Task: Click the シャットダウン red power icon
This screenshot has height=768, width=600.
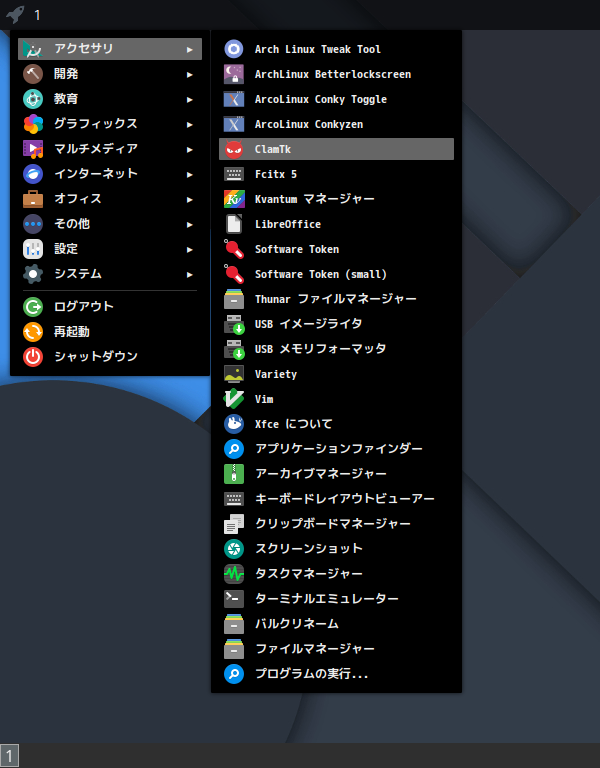Action: point(33,357)
